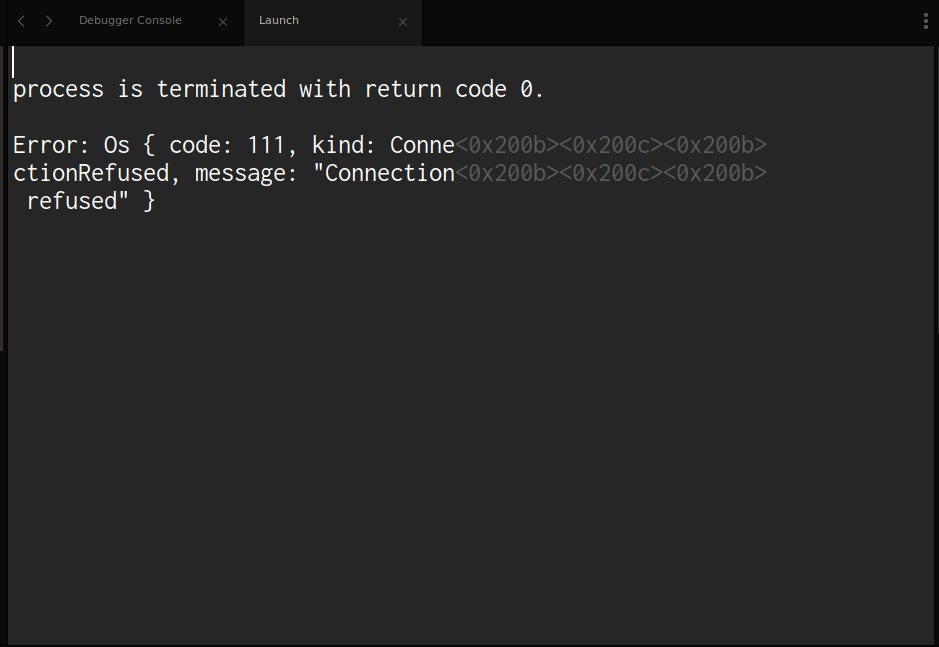
Task: Click the close icon on Debugger Console
Action: coord(222,20)
